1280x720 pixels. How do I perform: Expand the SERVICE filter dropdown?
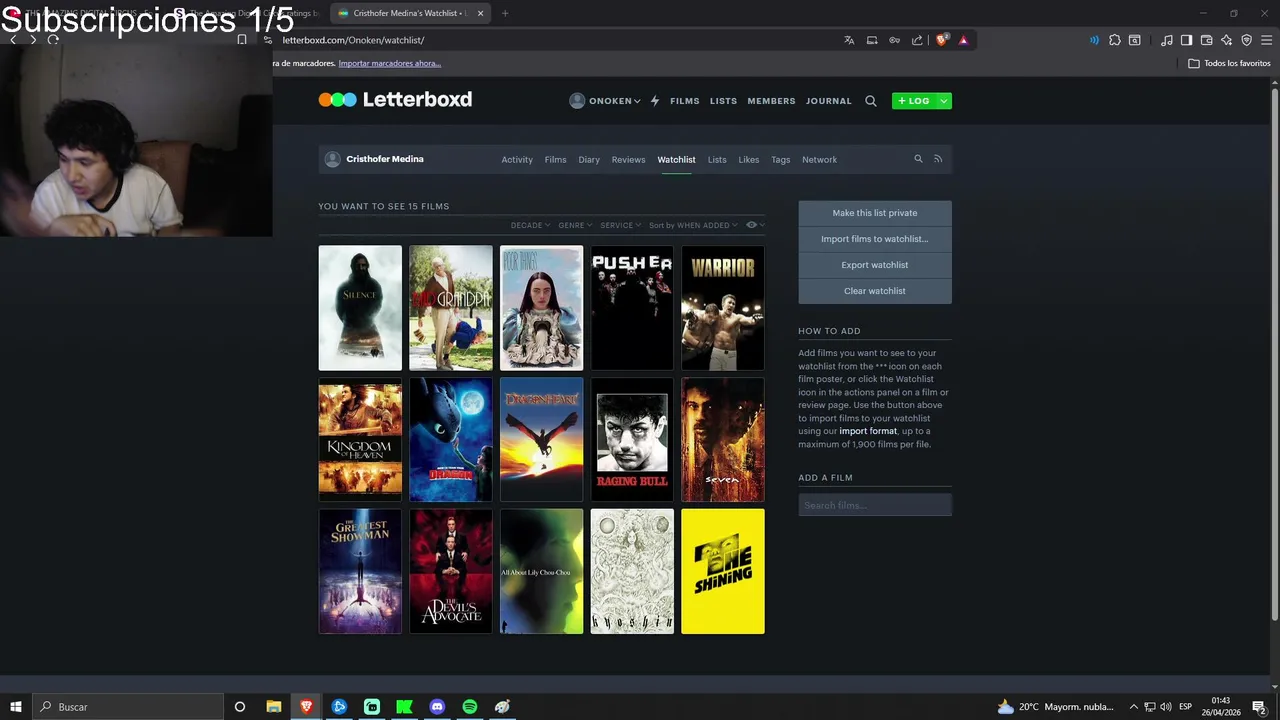click(620, 225)
